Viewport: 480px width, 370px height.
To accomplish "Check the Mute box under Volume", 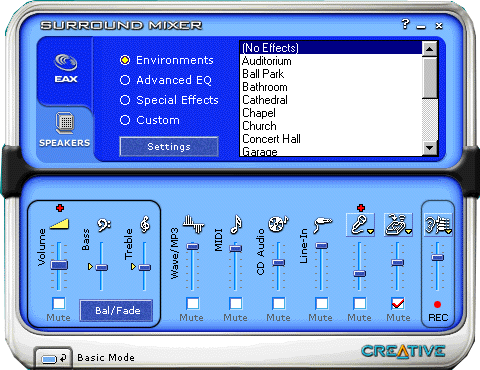I will [x=59, y=303].
